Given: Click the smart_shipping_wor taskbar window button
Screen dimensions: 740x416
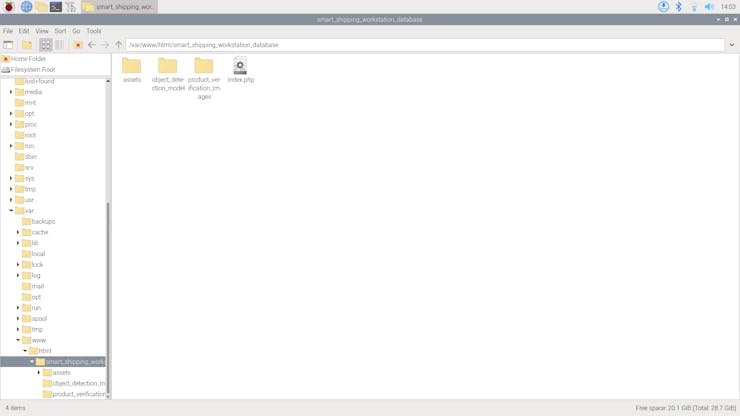Looking at the screenshot, I should 120,7.
